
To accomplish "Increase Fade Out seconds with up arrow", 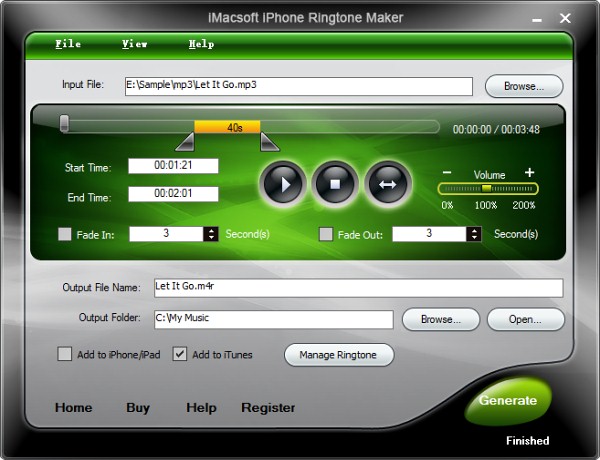I will 474,230.
